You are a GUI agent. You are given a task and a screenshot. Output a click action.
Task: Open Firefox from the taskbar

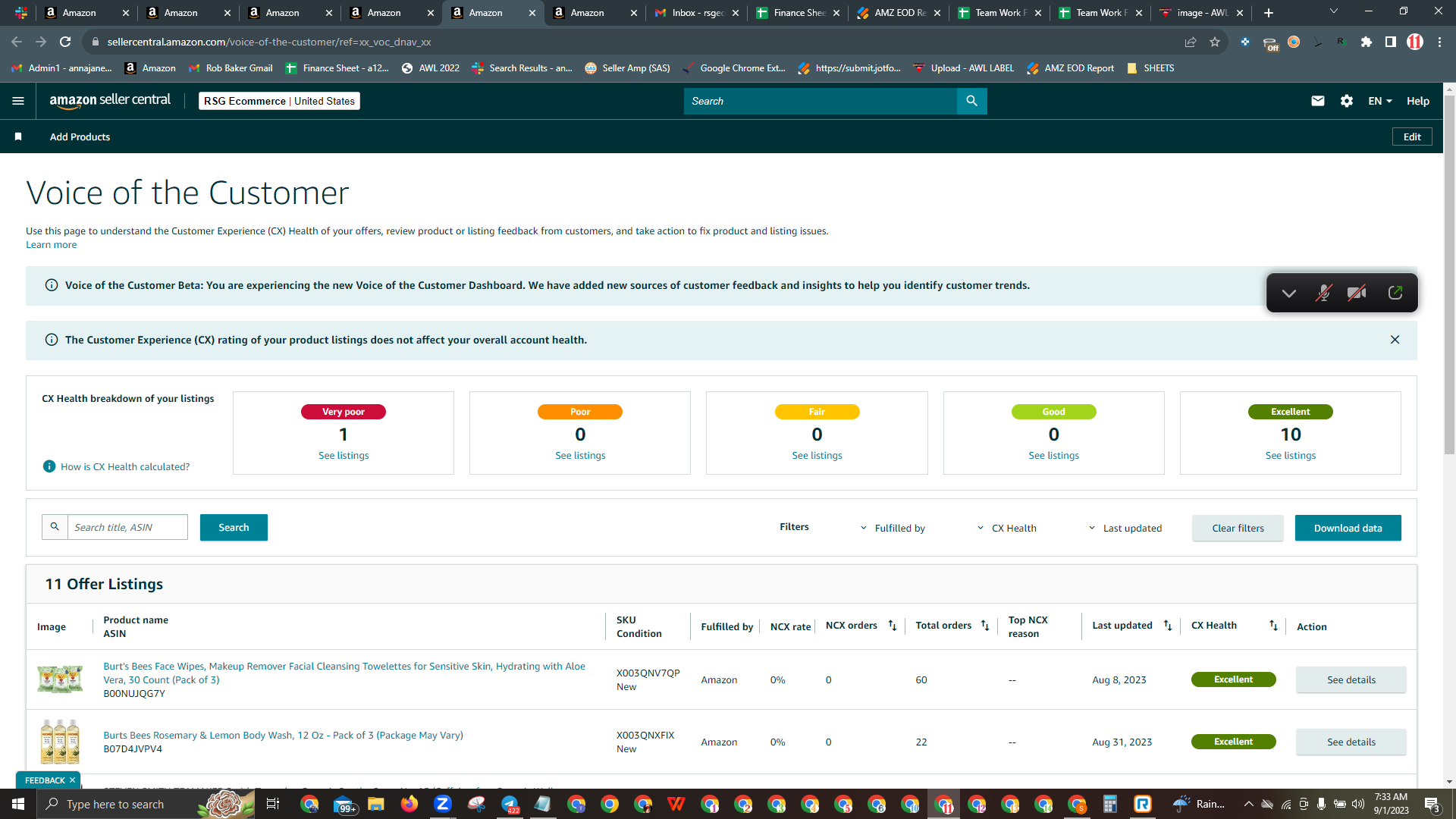409,804
